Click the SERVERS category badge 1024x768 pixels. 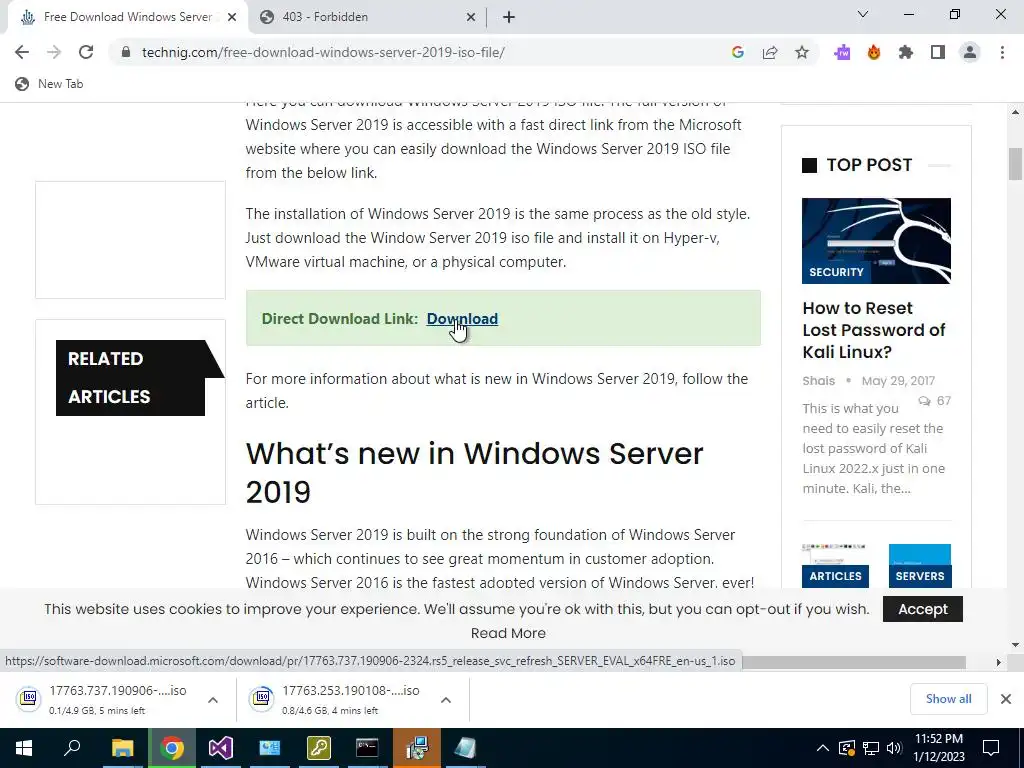920,576
